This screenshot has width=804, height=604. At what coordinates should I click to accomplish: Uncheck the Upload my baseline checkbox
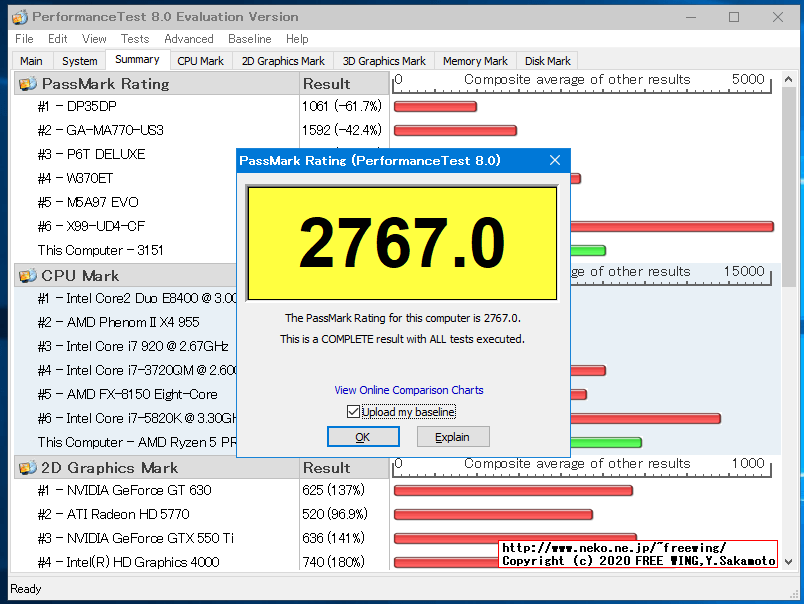(354, 411)
